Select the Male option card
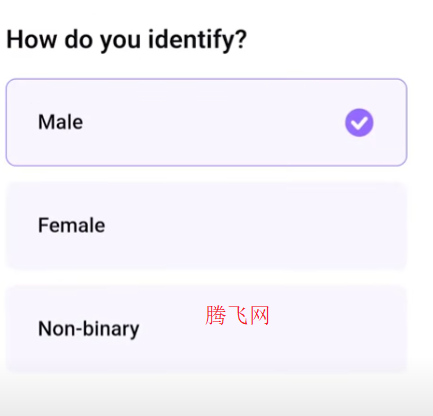This screenshot has height=416, width=433. (x=206, y=122)
